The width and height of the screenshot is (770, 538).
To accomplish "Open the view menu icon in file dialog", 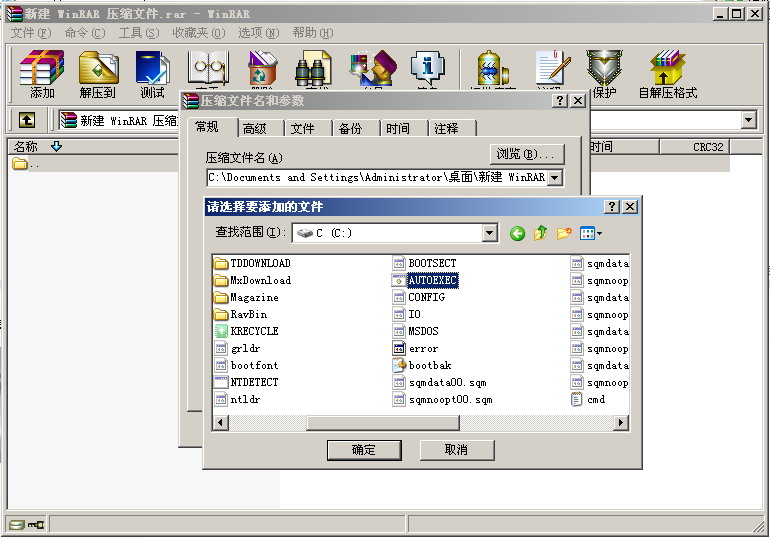I will pyautogui.click(x=591, y=233).
